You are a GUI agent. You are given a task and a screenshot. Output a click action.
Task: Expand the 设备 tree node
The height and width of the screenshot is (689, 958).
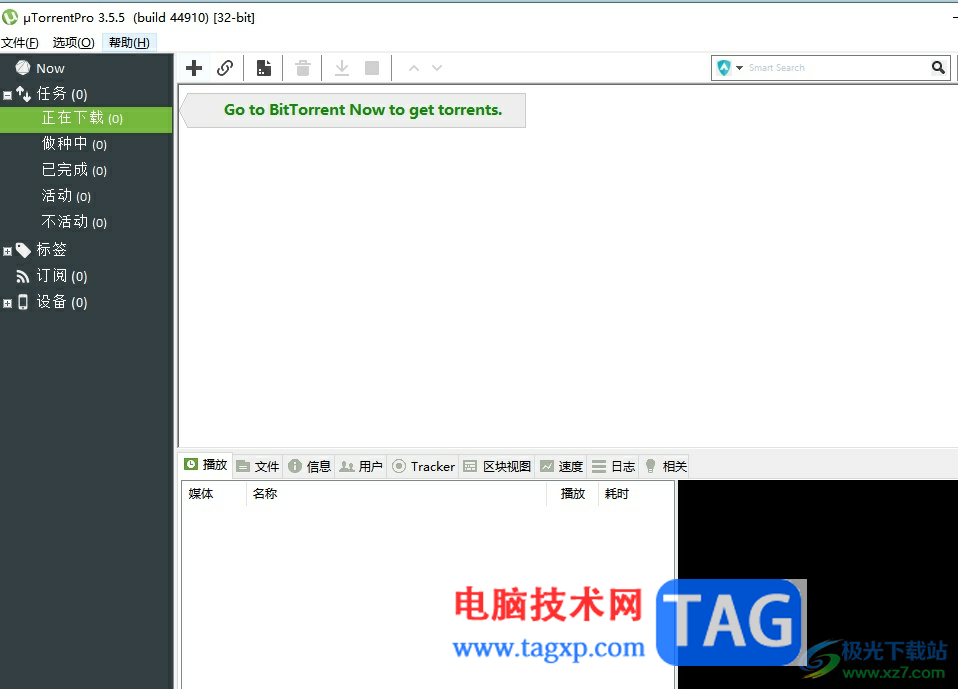(x=7, y=303)
